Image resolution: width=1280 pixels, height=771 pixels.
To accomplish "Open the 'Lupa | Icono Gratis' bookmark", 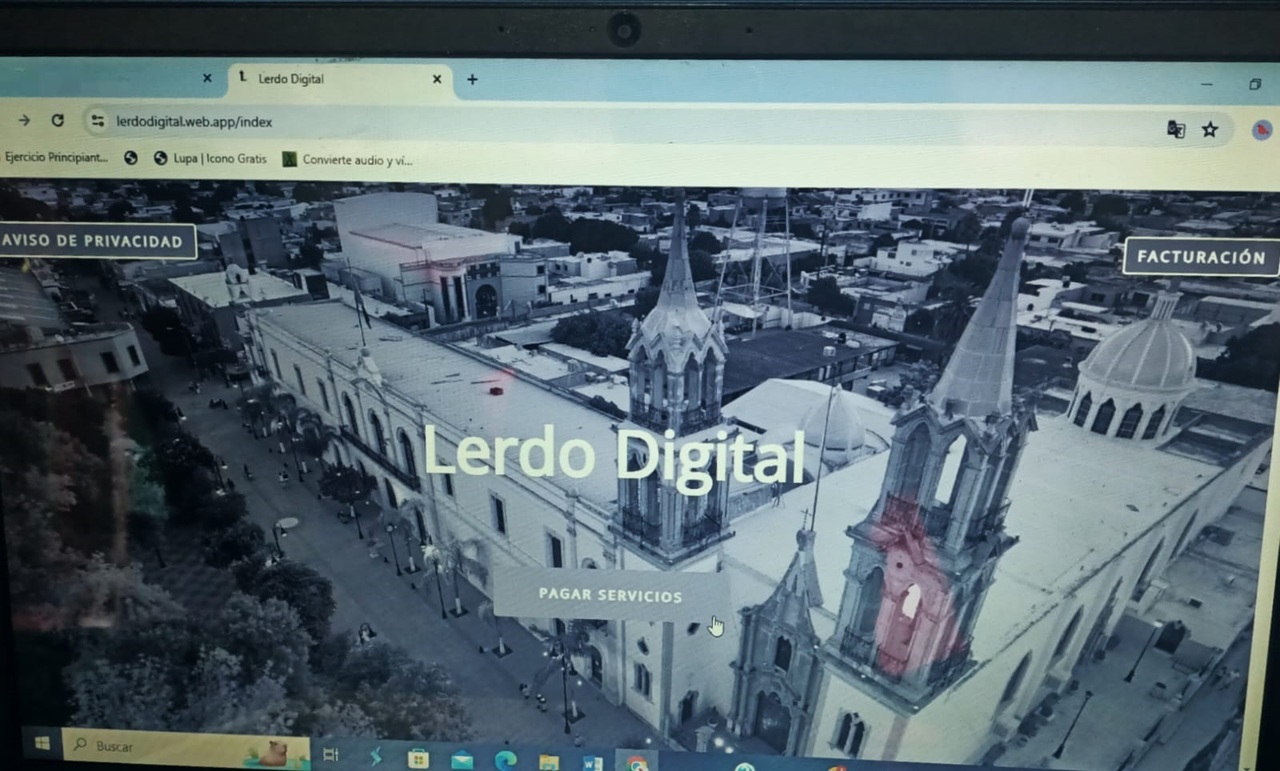I will click(x=210, y=158).
